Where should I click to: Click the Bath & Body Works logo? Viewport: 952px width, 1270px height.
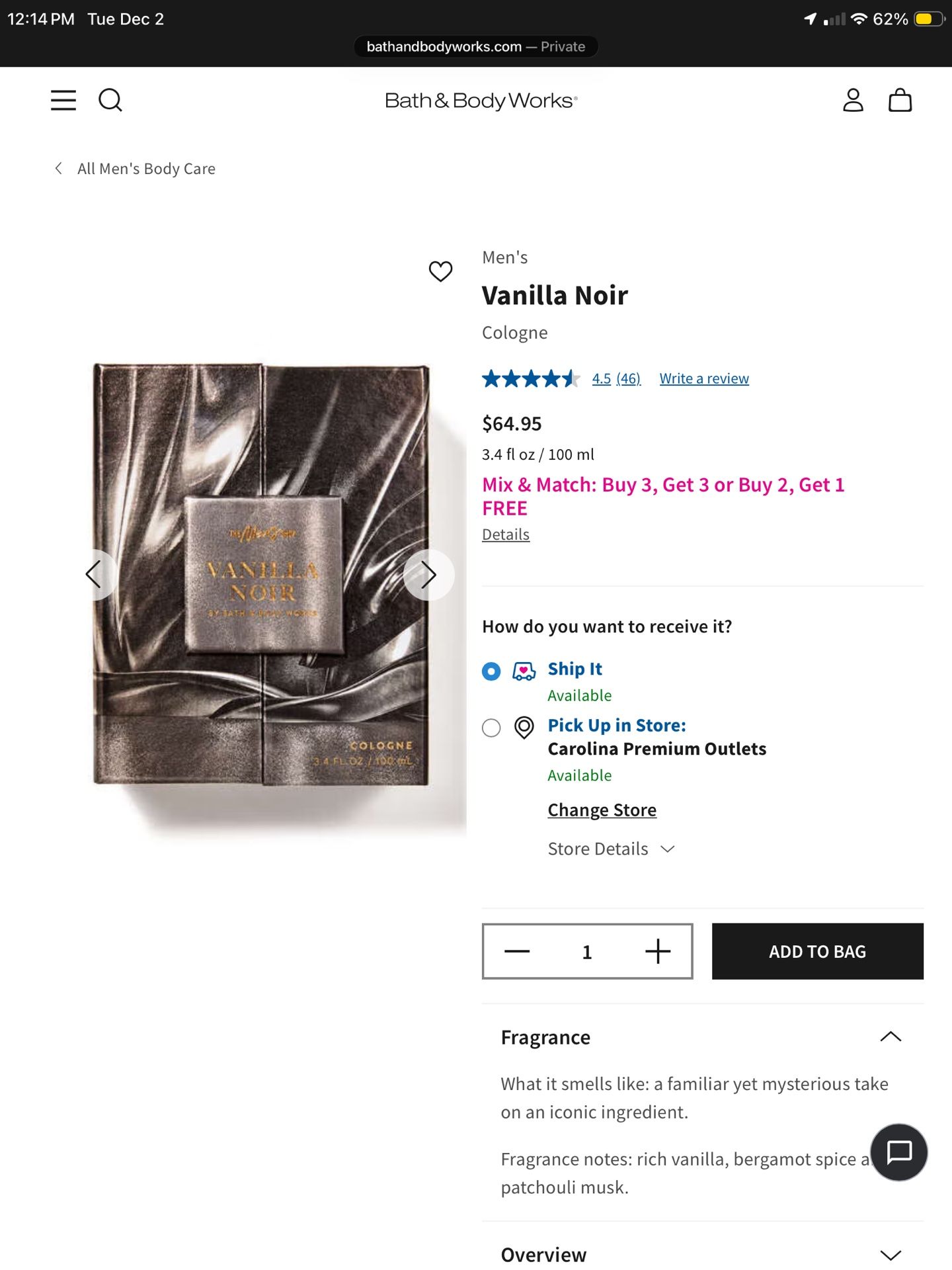[481, 100]
